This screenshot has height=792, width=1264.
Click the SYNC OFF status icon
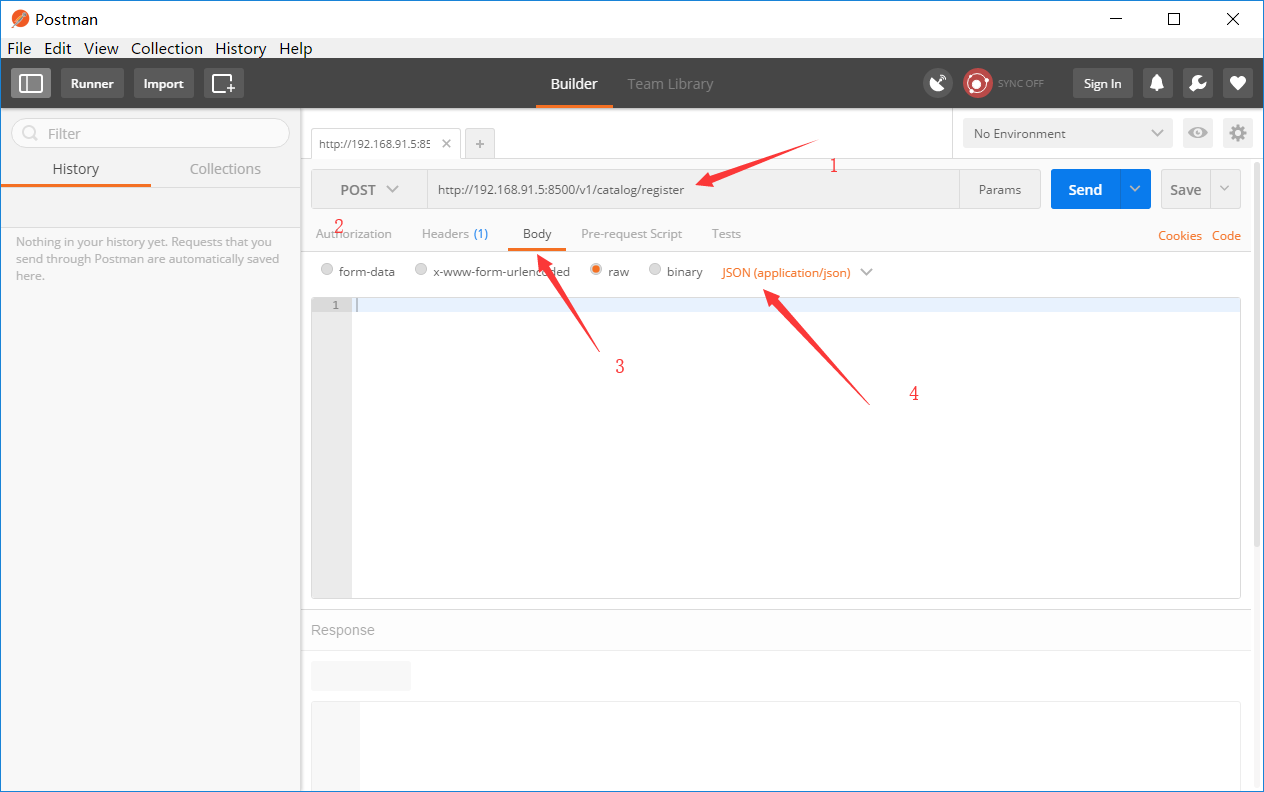pos(977,83)
